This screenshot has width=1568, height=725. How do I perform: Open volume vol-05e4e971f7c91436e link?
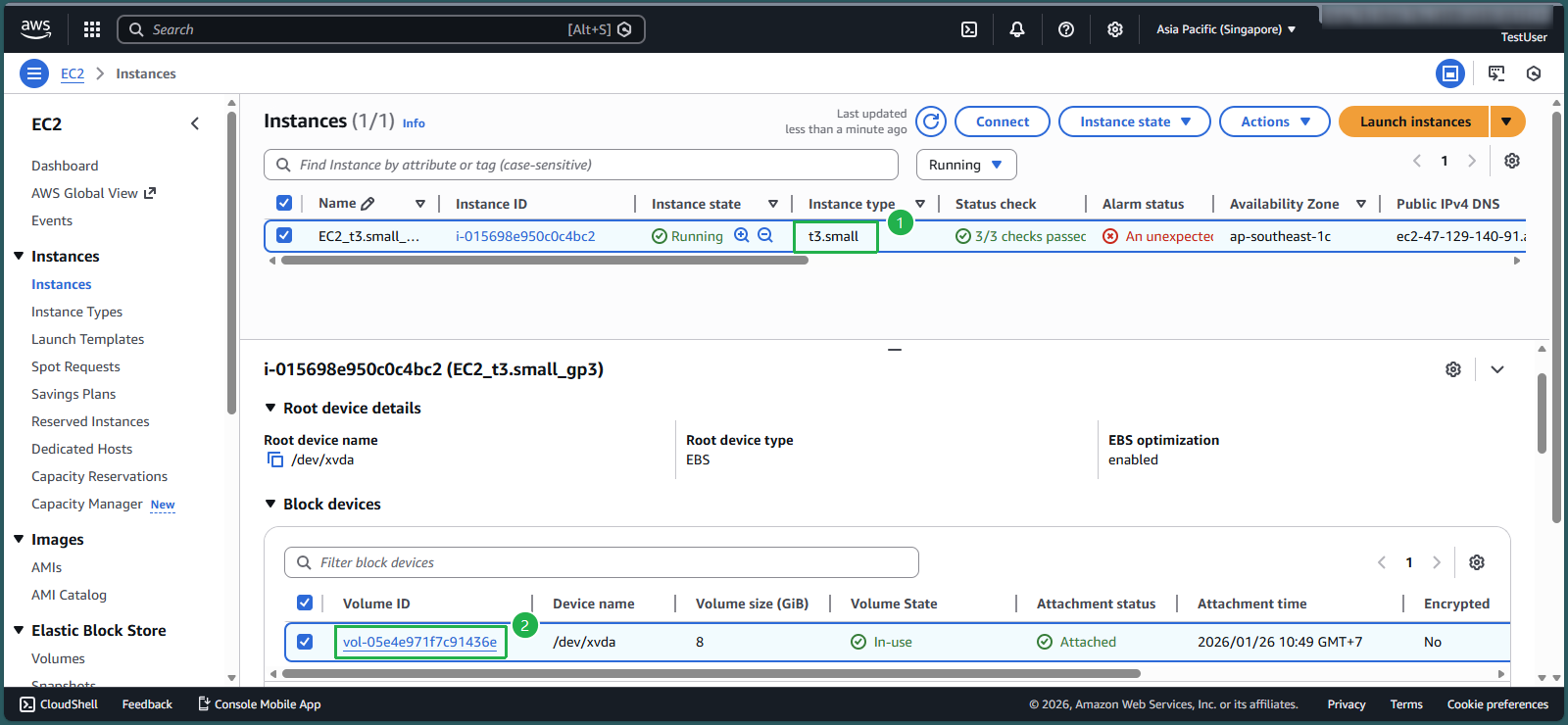[x=419, y=642]
